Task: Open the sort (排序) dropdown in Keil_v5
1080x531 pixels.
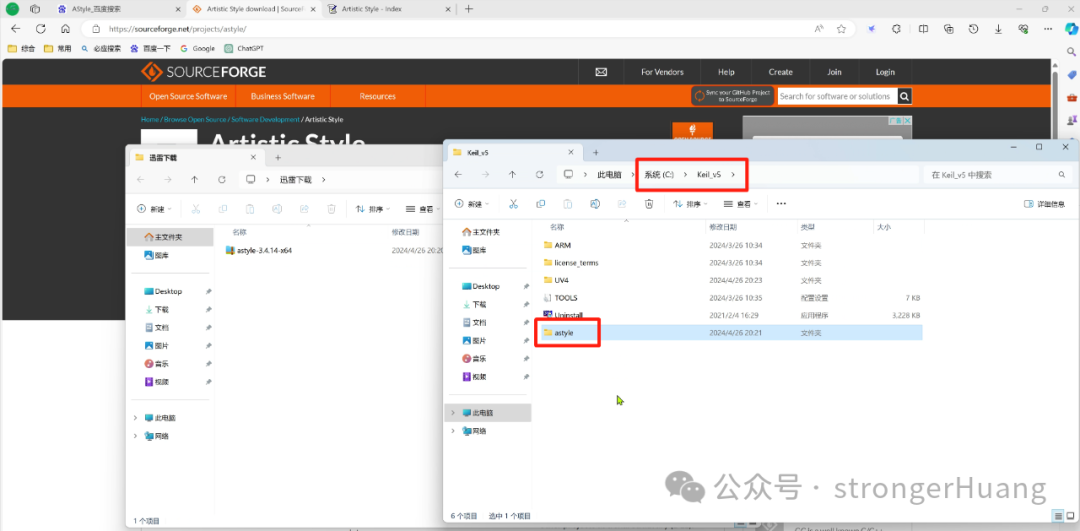Action: tap(691, 204)
